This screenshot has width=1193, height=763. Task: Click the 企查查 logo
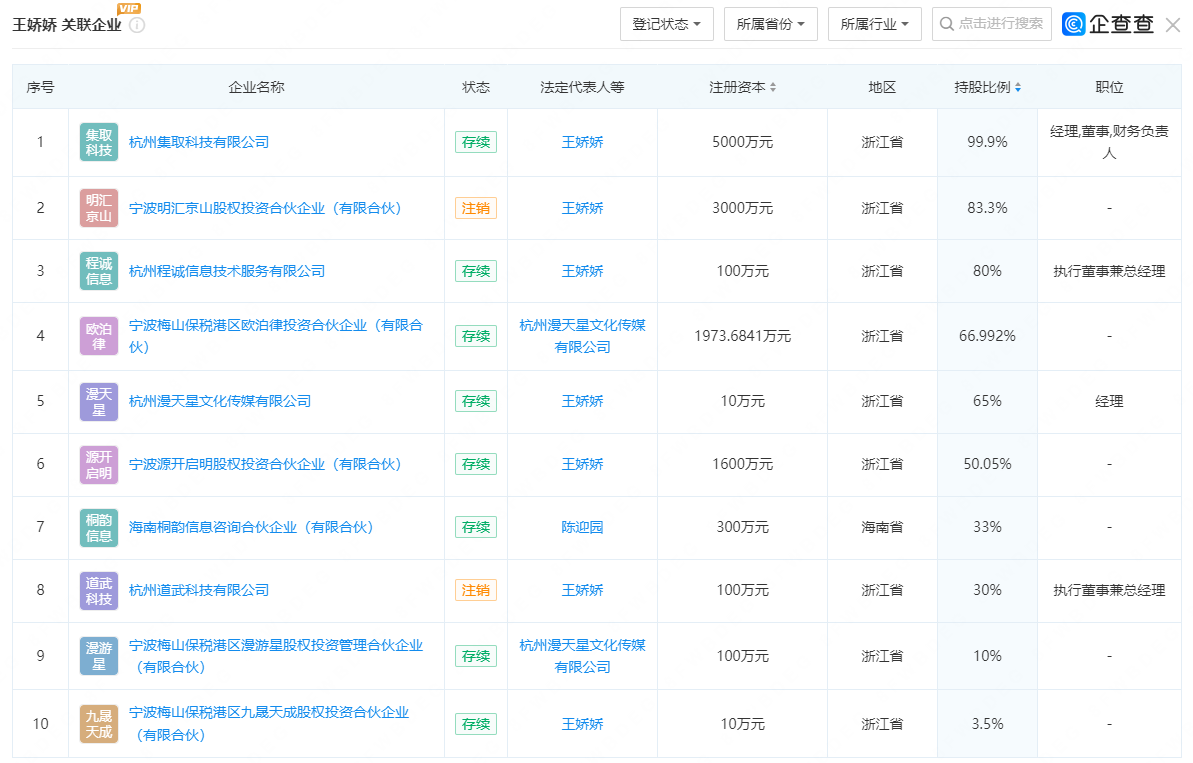1108,24
